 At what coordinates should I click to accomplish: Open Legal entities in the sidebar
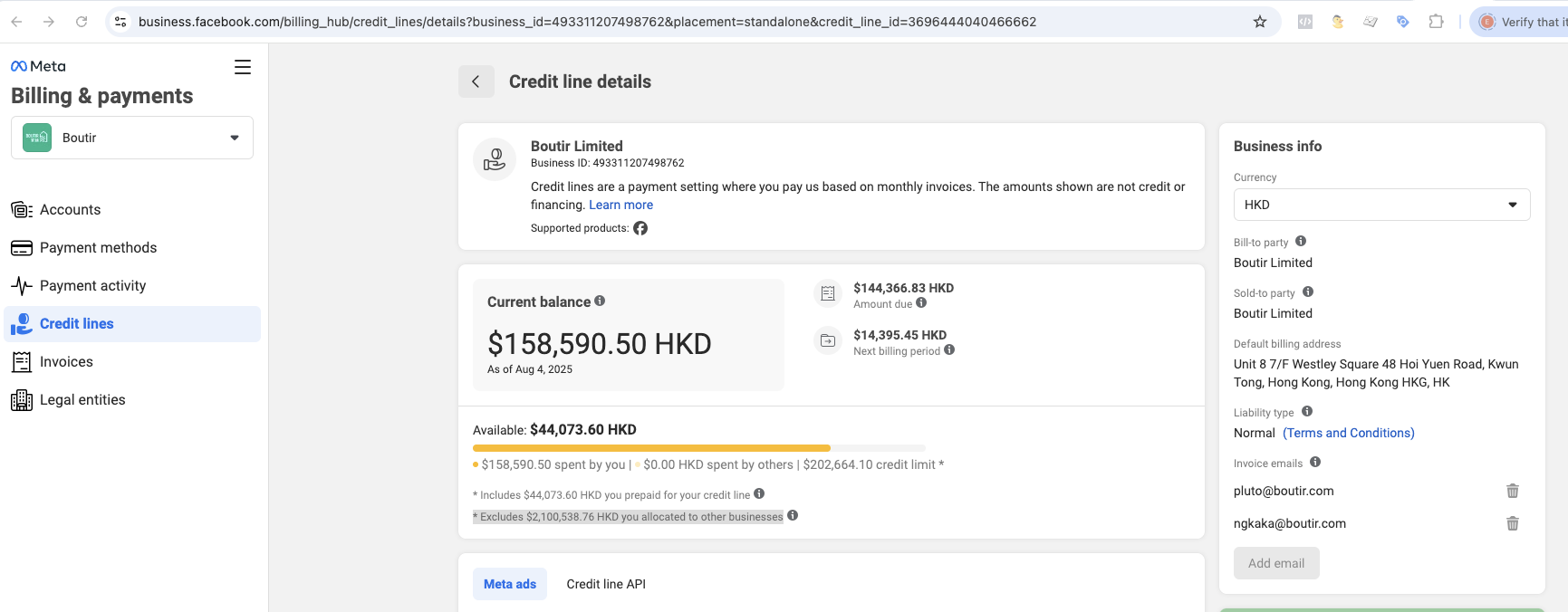[133, 400]
